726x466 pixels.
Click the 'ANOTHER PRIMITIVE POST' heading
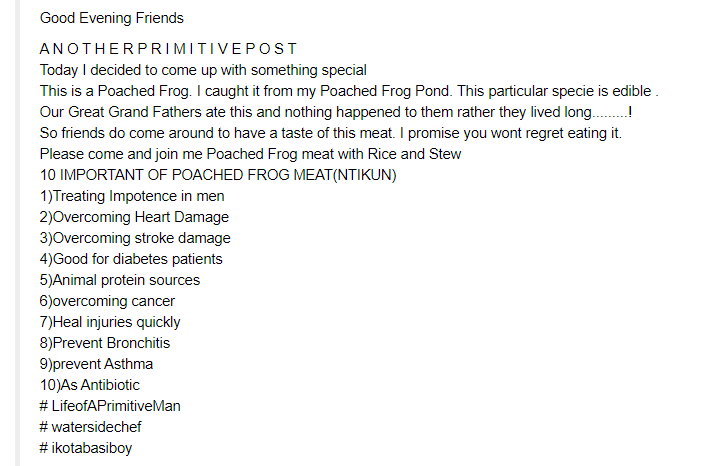coord(168,49)
